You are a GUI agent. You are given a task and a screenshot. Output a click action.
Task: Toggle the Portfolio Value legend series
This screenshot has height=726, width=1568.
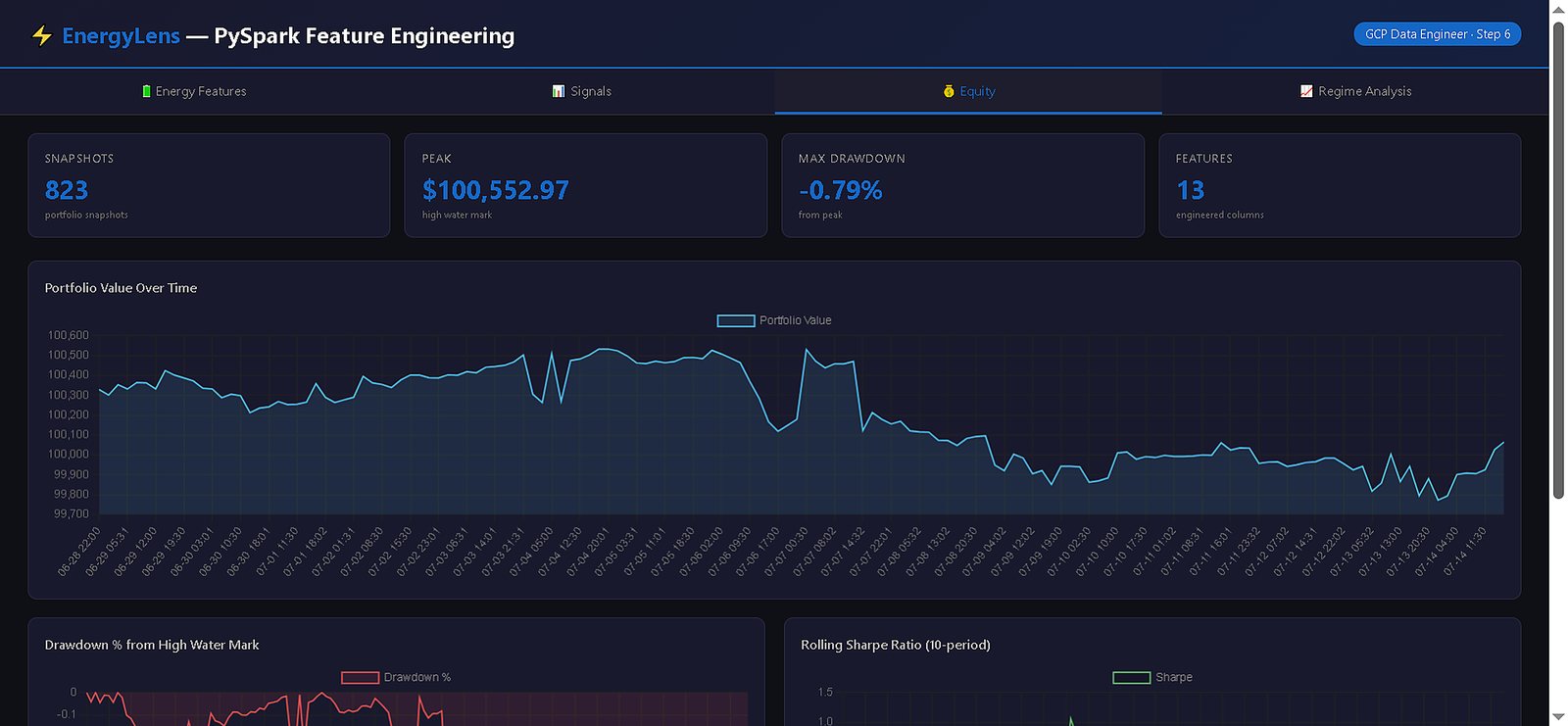(x=774, y=320)
